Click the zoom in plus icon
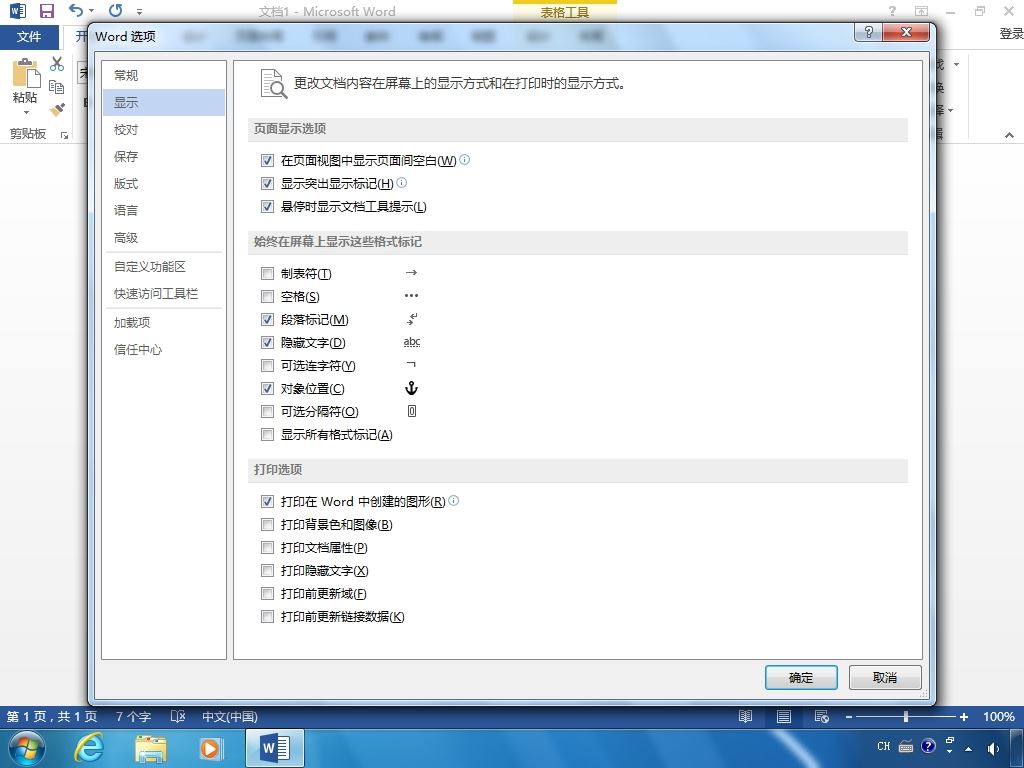This screenshot has height=768, width=1024. (x=963, y=717)
